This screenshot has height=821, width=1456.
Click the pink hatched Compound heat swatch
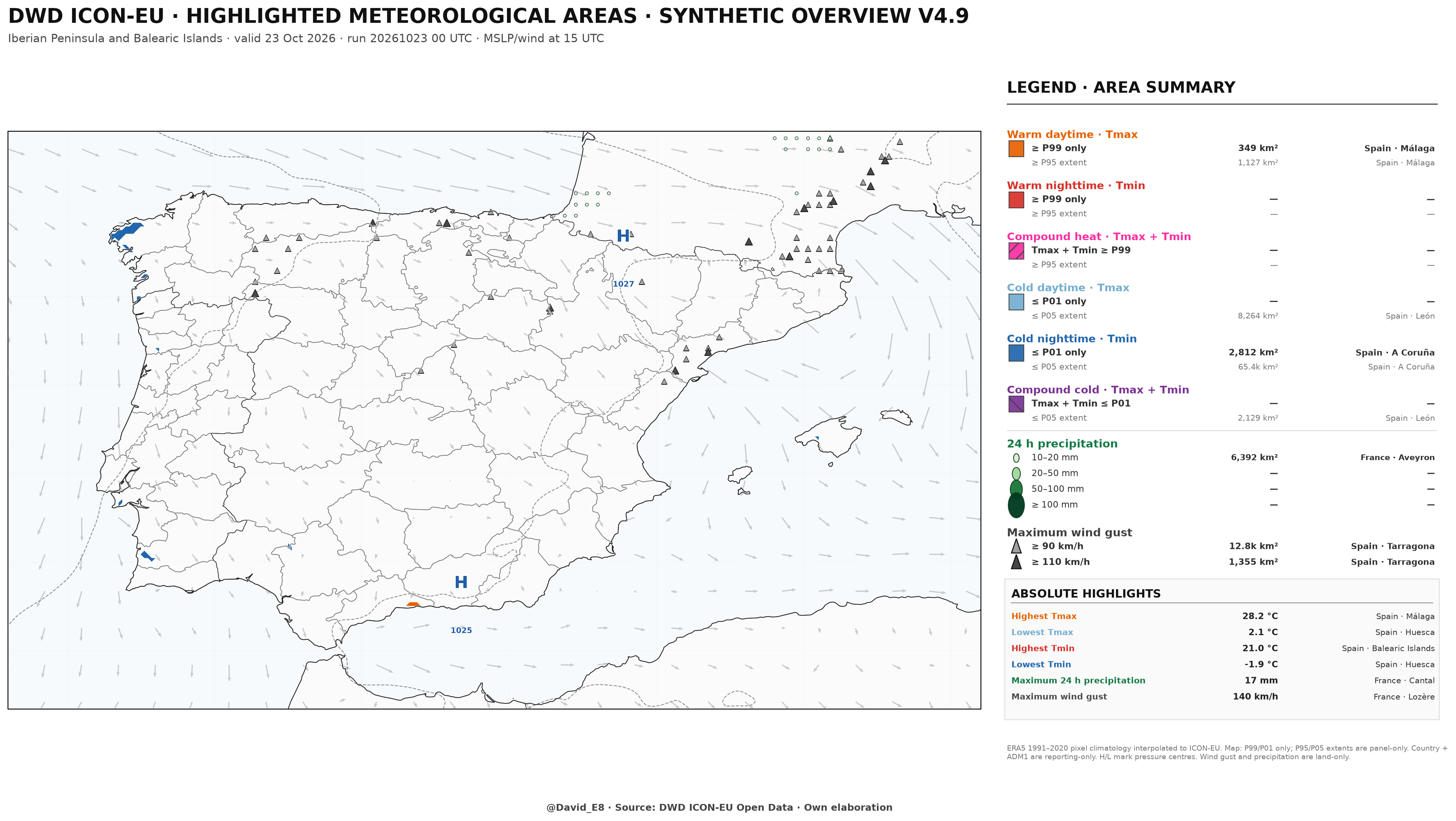[x=1016, y=251]
